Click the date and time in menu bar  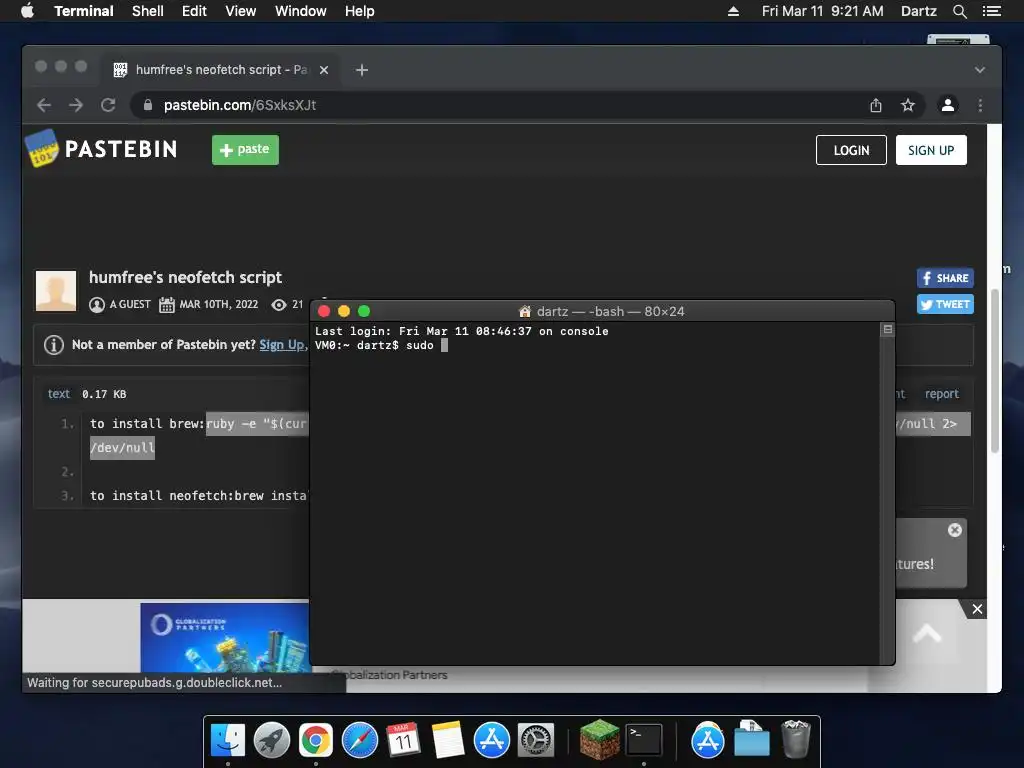pos(822,11)
